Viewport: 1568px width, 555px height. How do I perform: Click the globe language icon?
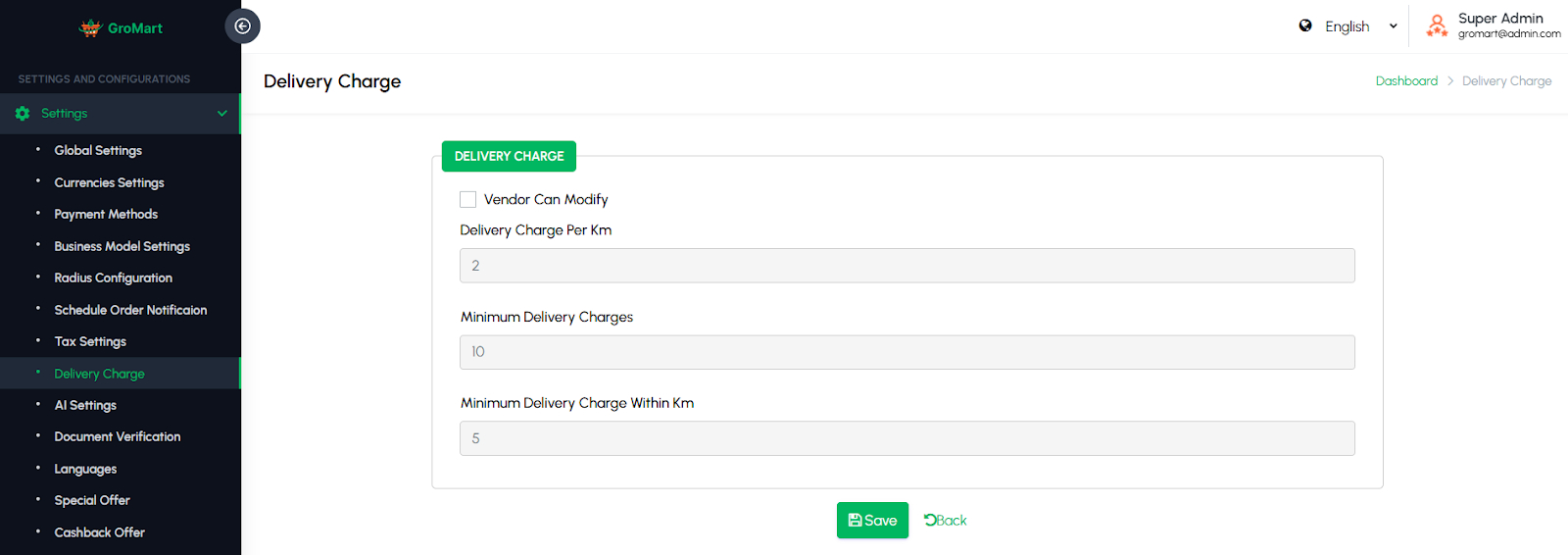1305,25
